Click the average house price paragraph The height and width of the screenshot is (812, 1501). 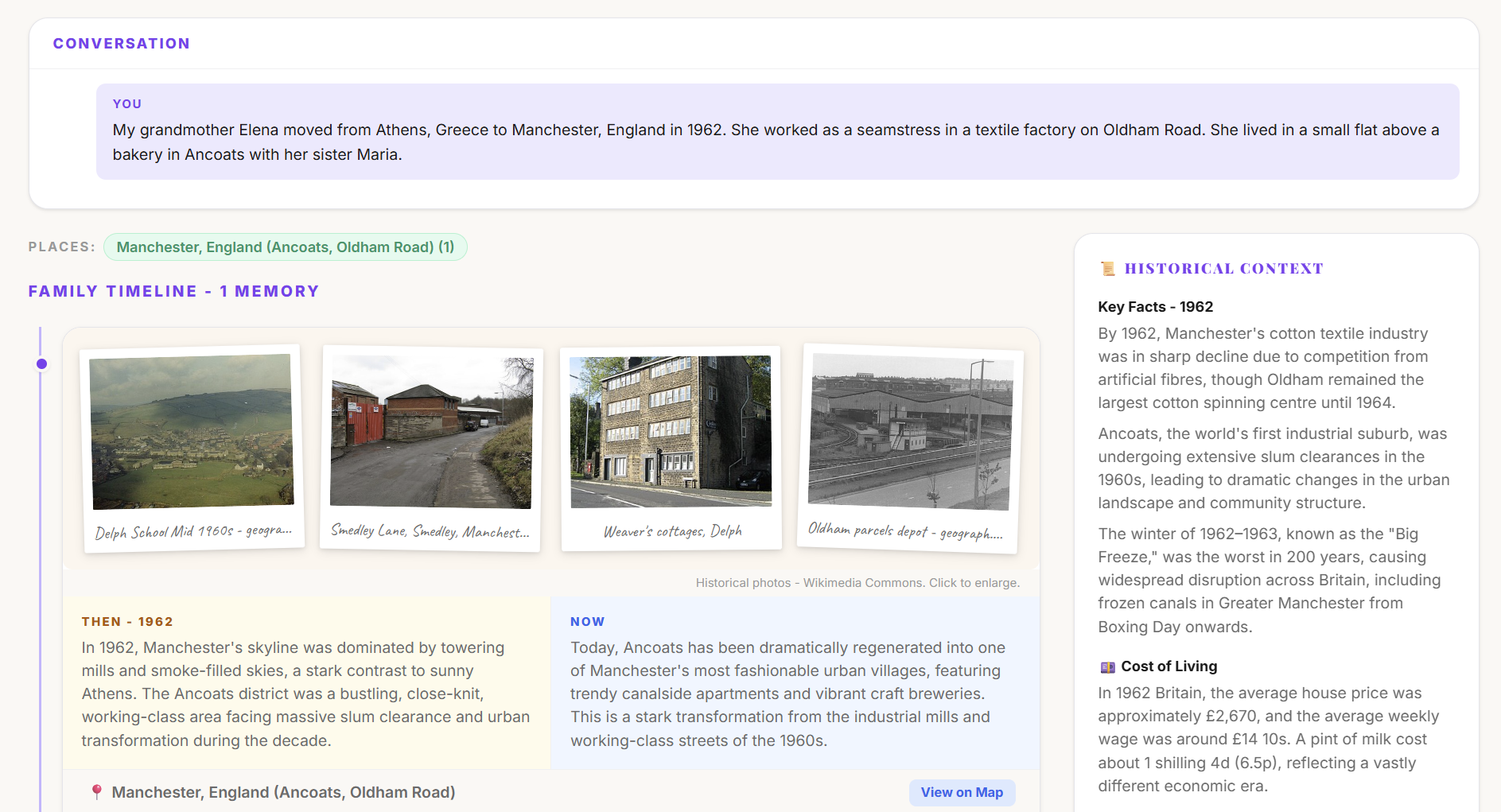[1269, 740]
